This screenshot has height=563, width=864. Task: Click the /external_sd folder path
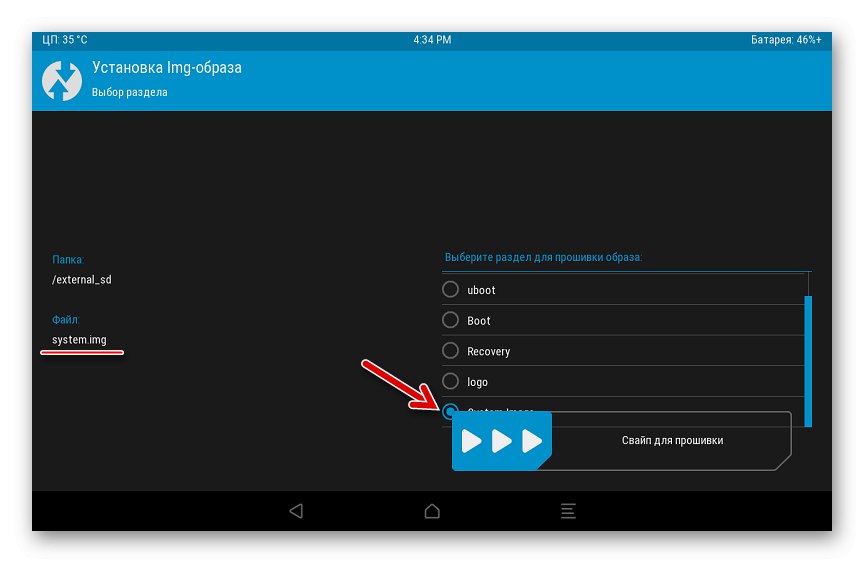(82, 280)
